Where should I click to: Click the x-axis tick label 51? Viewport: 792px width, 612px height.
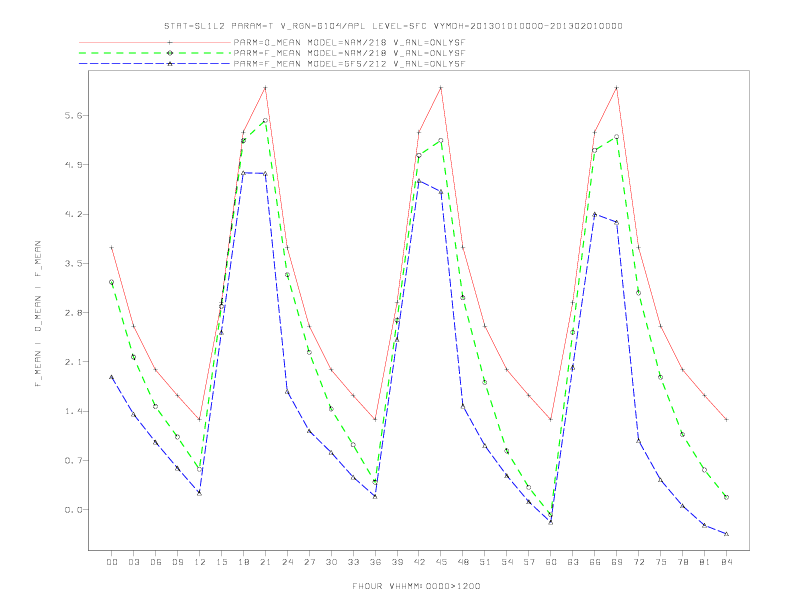pos(485,562)
